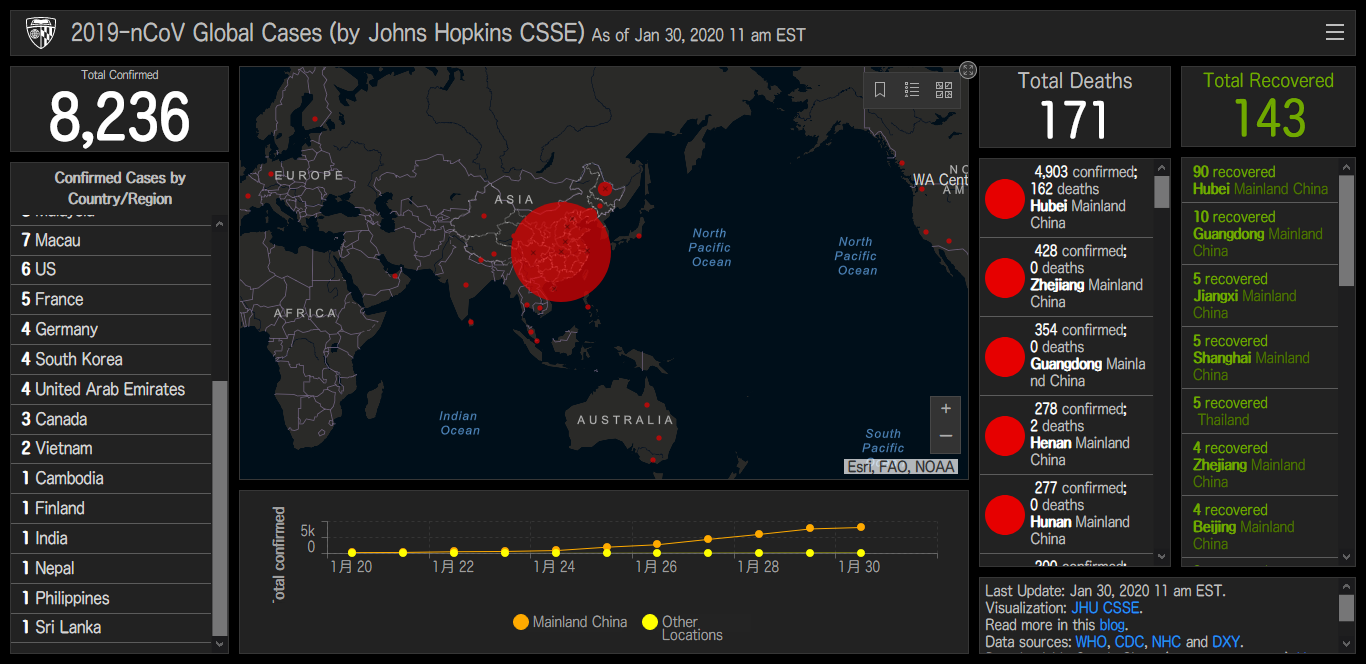Select the 2 Vietnam row
The image size is (1366, 664).
(x=111, y=449)
